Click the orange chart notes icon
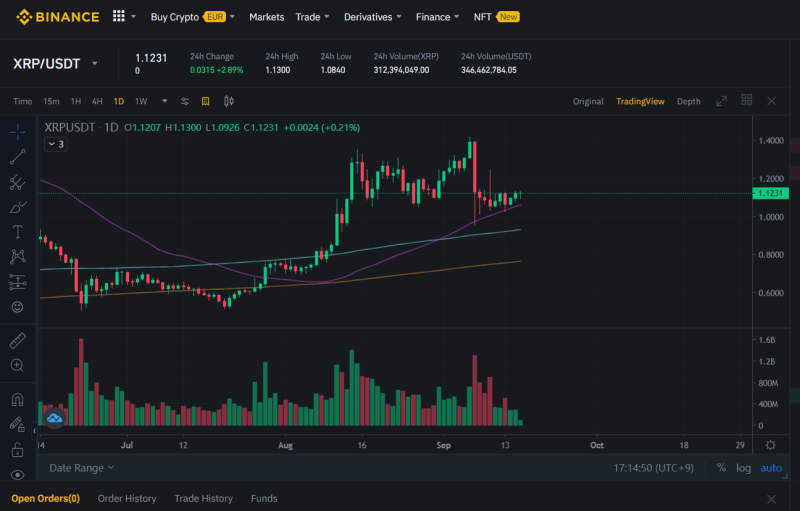Screen dimensions: 800x511 pos(206,101)
